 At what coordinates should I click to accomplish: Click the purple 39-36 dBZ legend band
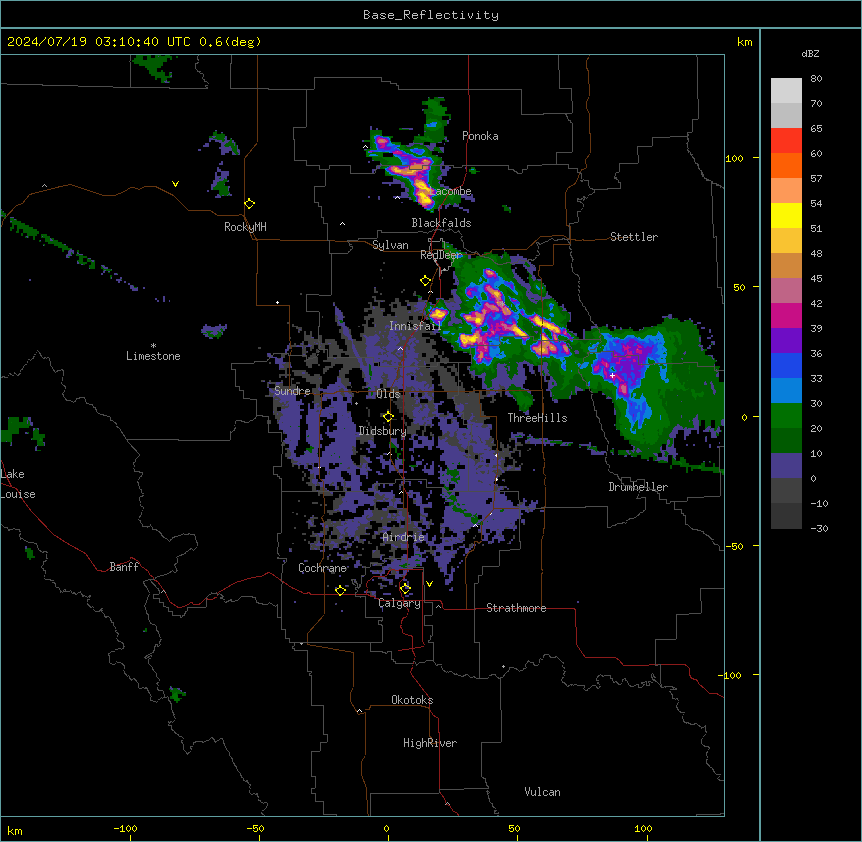pyautogui.click(x=786, y=341)
